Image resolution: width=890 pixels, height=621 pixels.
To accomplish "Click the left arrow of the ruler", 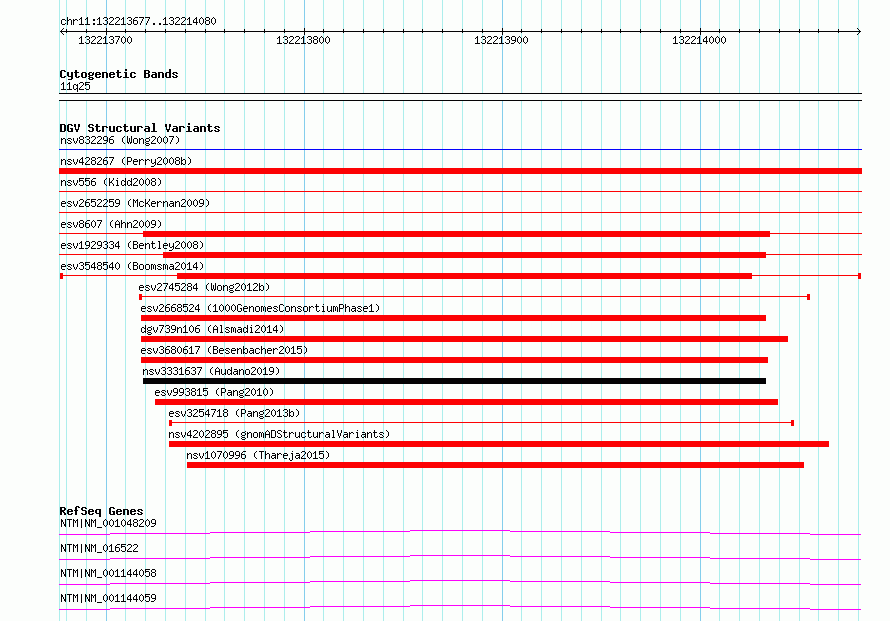I will 62,31.
